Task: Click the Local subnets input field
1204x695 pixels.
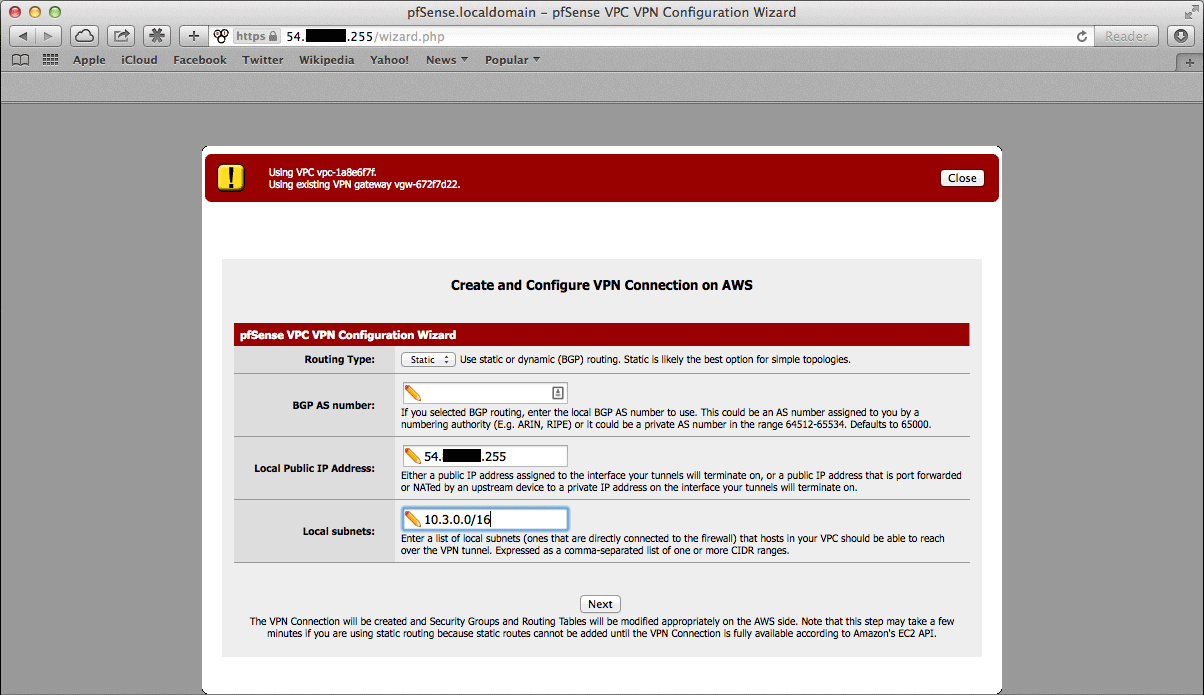Action: (x=492, y=519)
